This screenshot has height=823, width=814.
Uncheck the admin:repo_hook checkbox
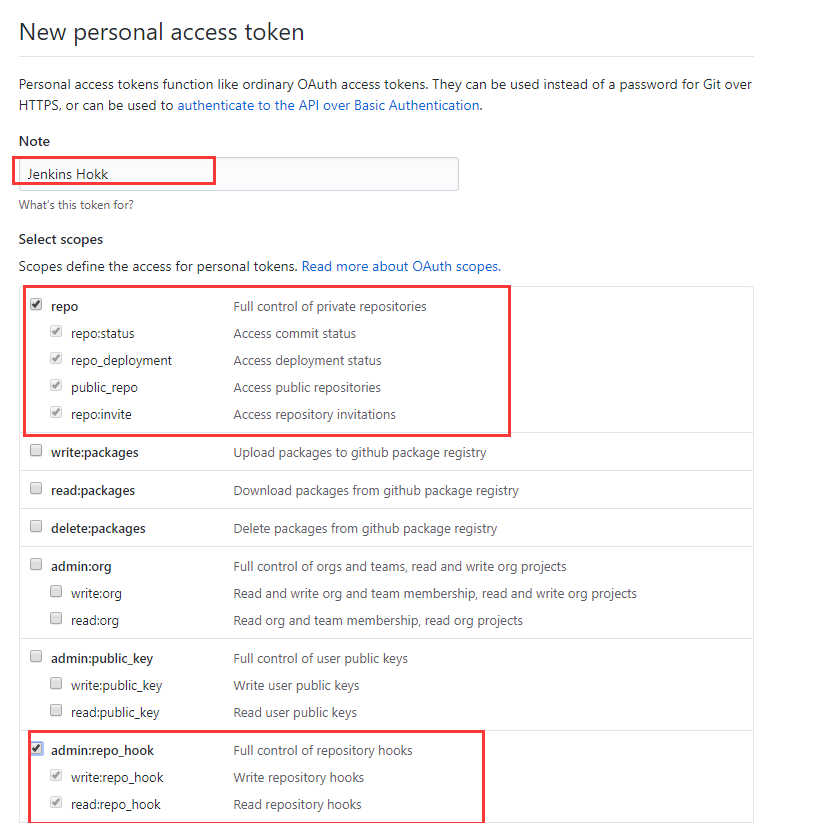(x=37, y=749)
